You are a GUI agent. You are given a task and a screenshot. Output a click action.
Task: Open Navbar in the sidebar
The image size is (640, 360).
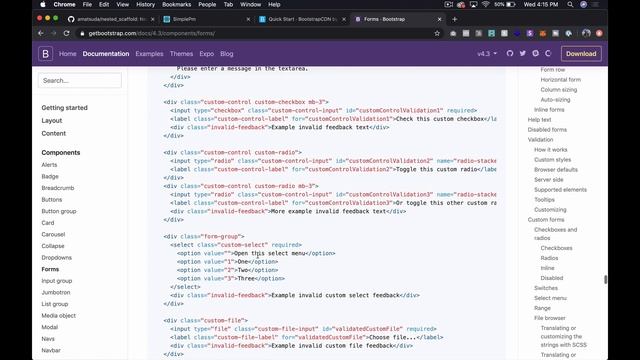pos(51,350)
